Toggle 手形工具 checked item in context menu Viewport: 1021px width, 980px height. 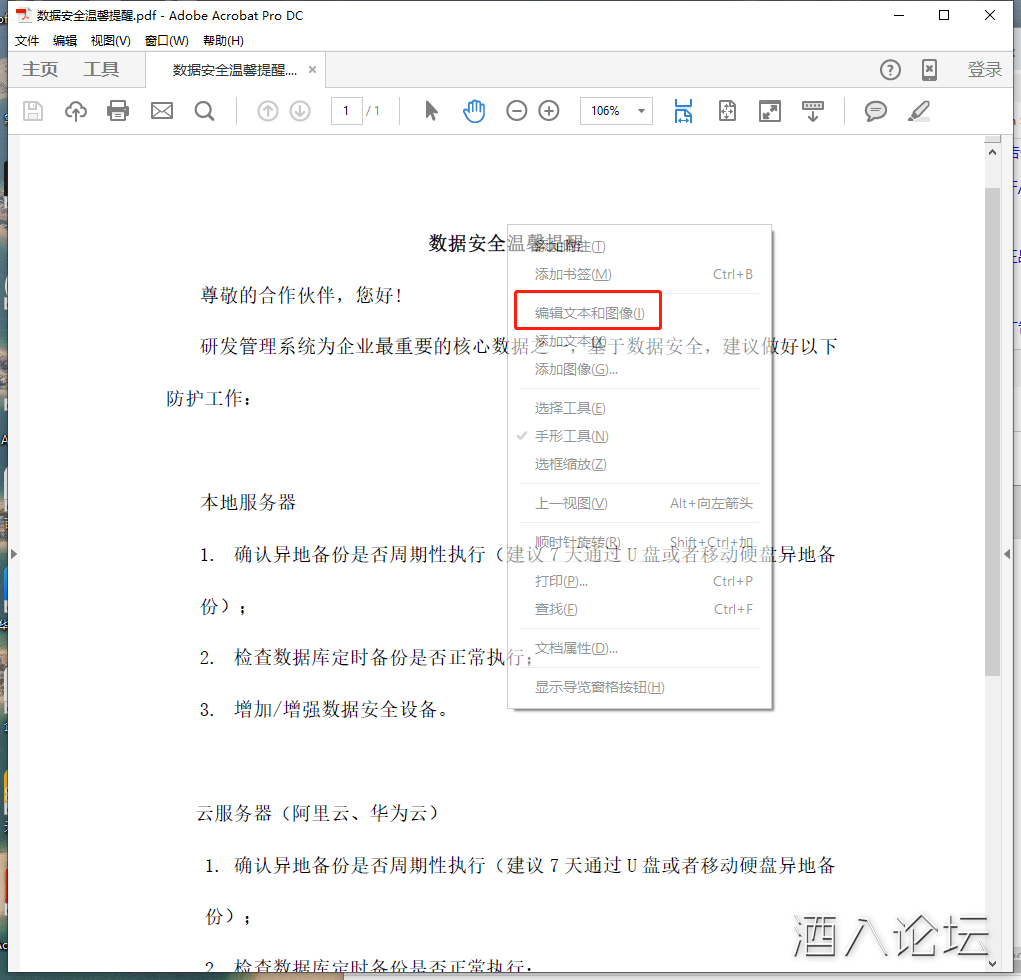[571, 436]
